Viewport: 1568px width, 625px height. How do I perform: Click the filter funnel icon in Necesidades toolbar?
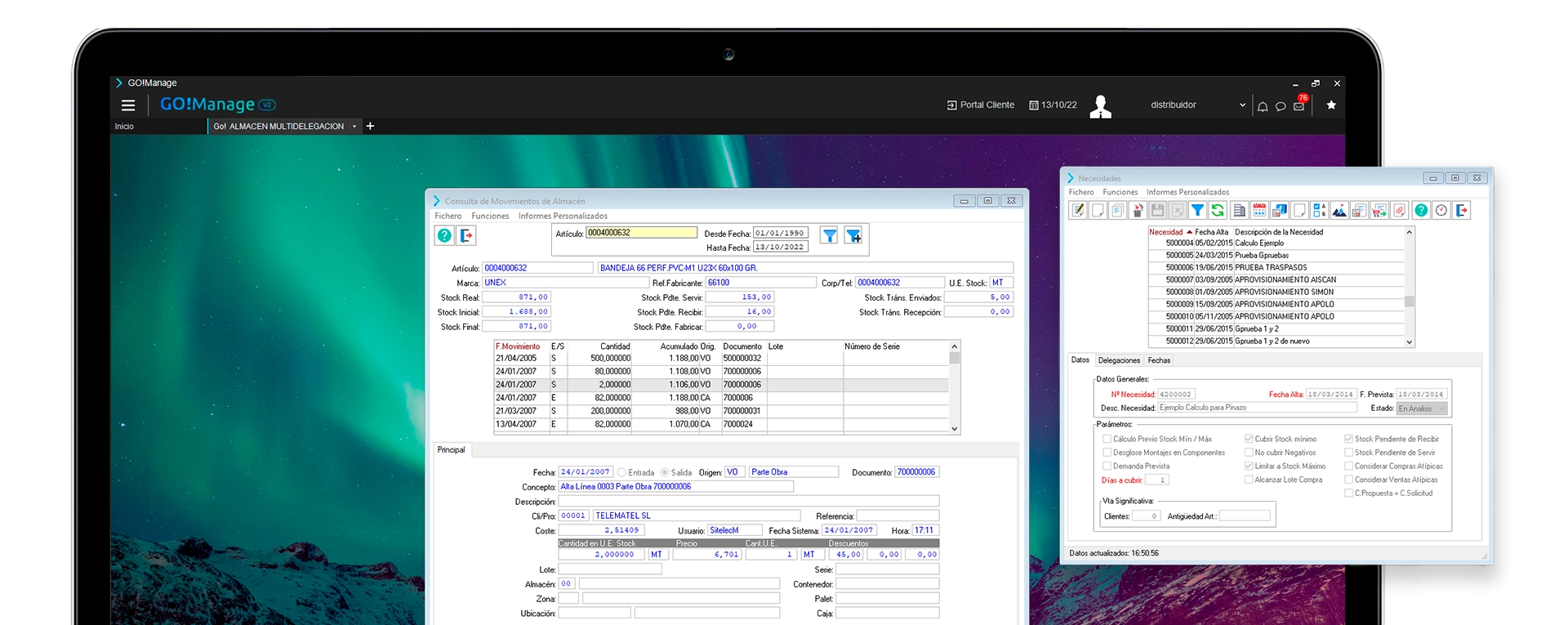point(1197,211)
